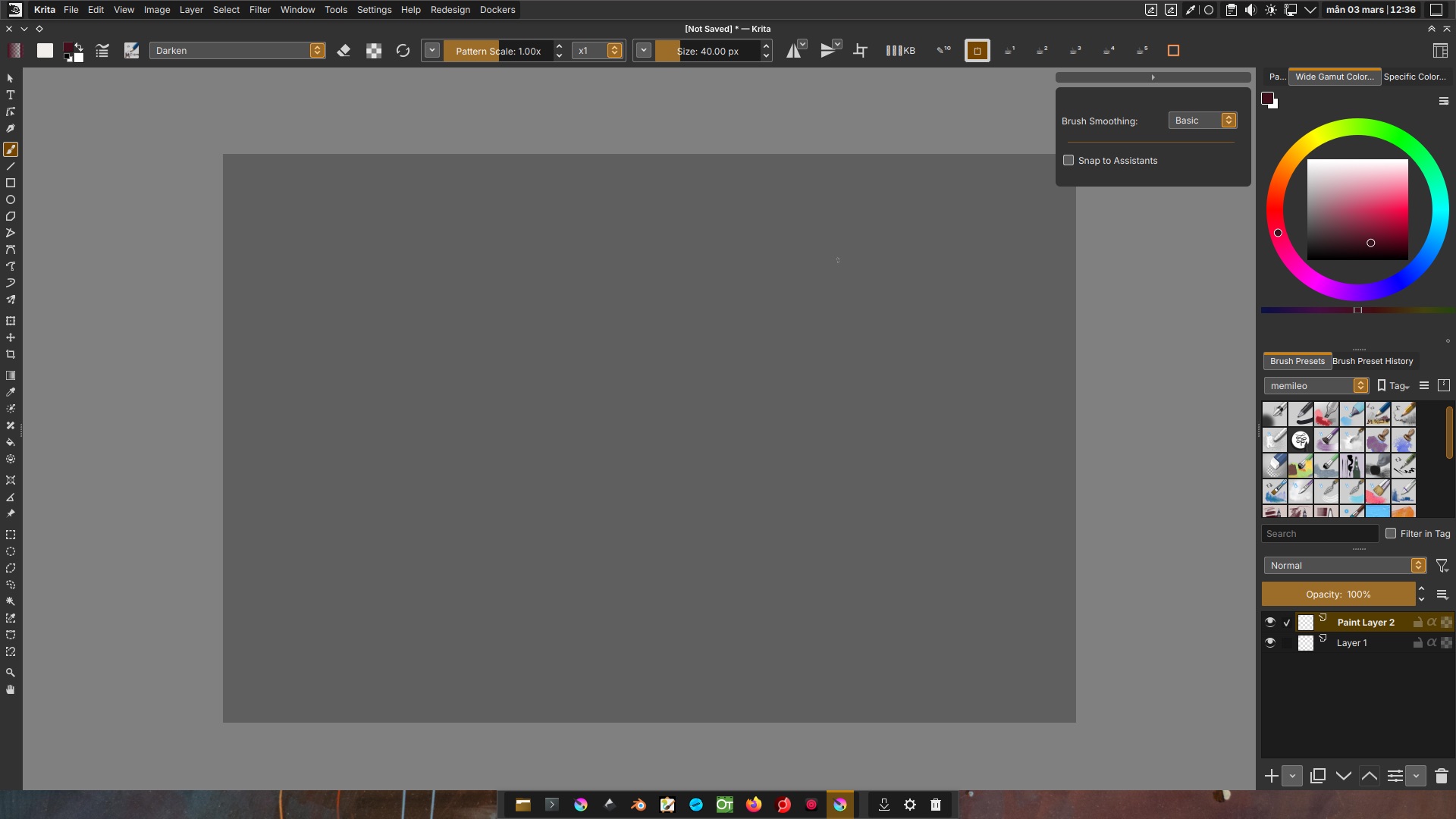
Task: Click the reload original preset icon
Action: point(403,51)
